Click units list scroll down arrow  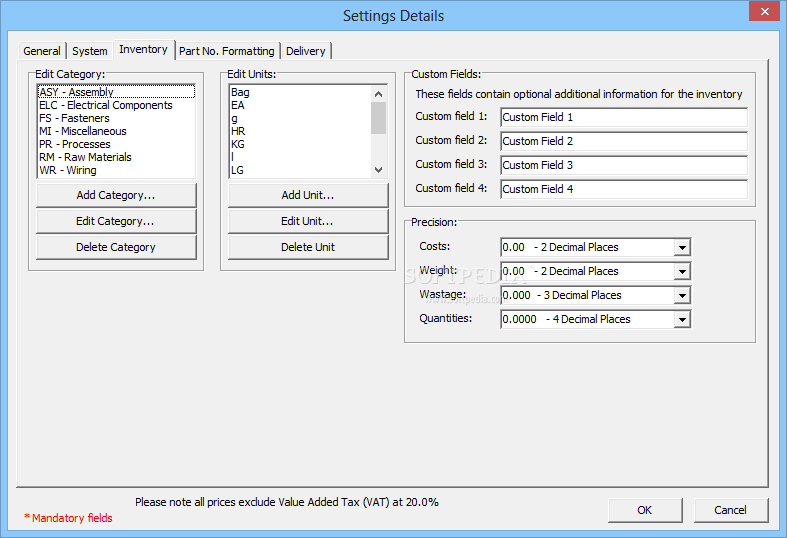click(378, 170)
